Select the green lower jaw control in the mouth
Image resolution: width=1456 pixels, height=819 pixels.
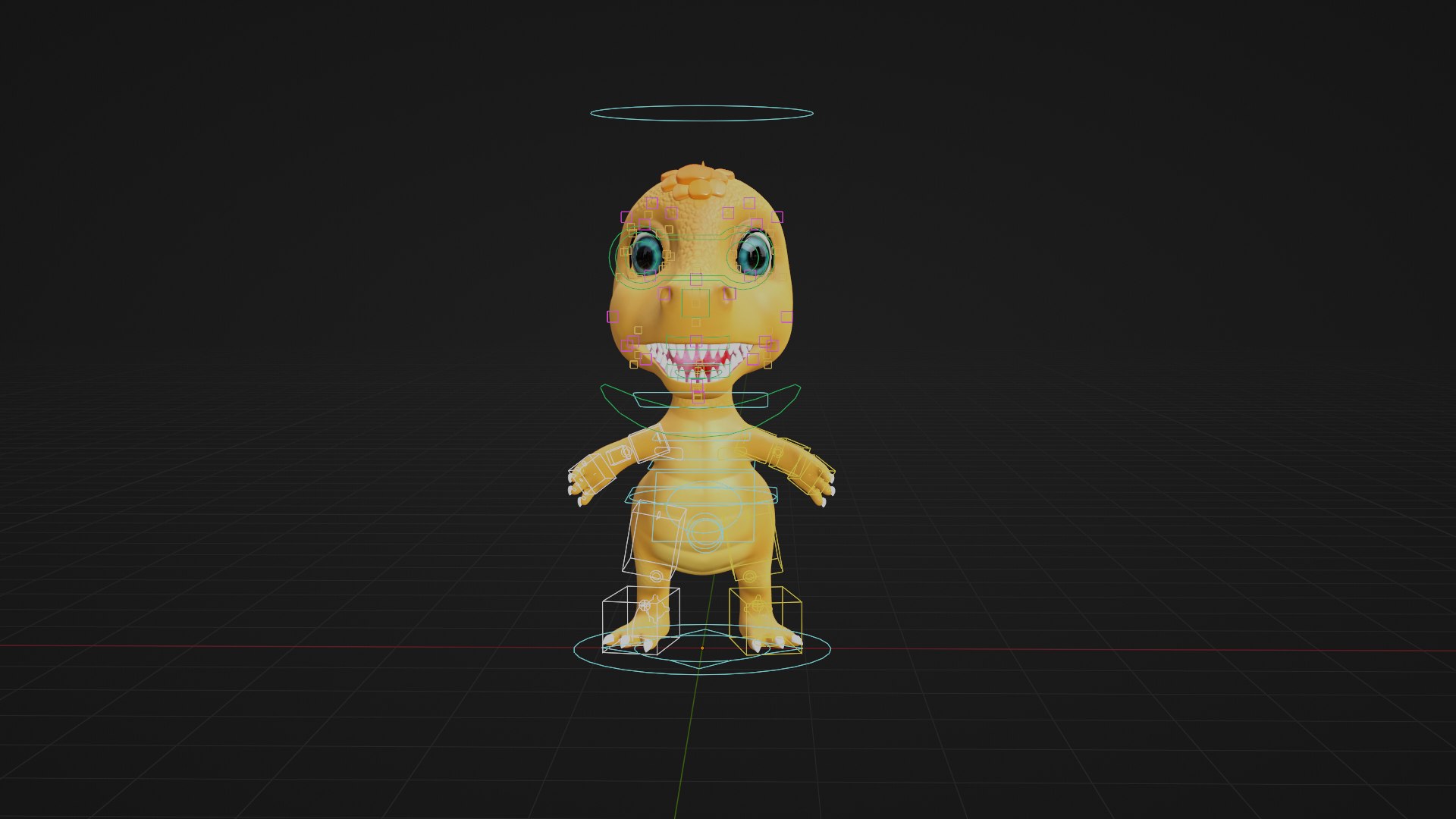click(x=698, y=372)
